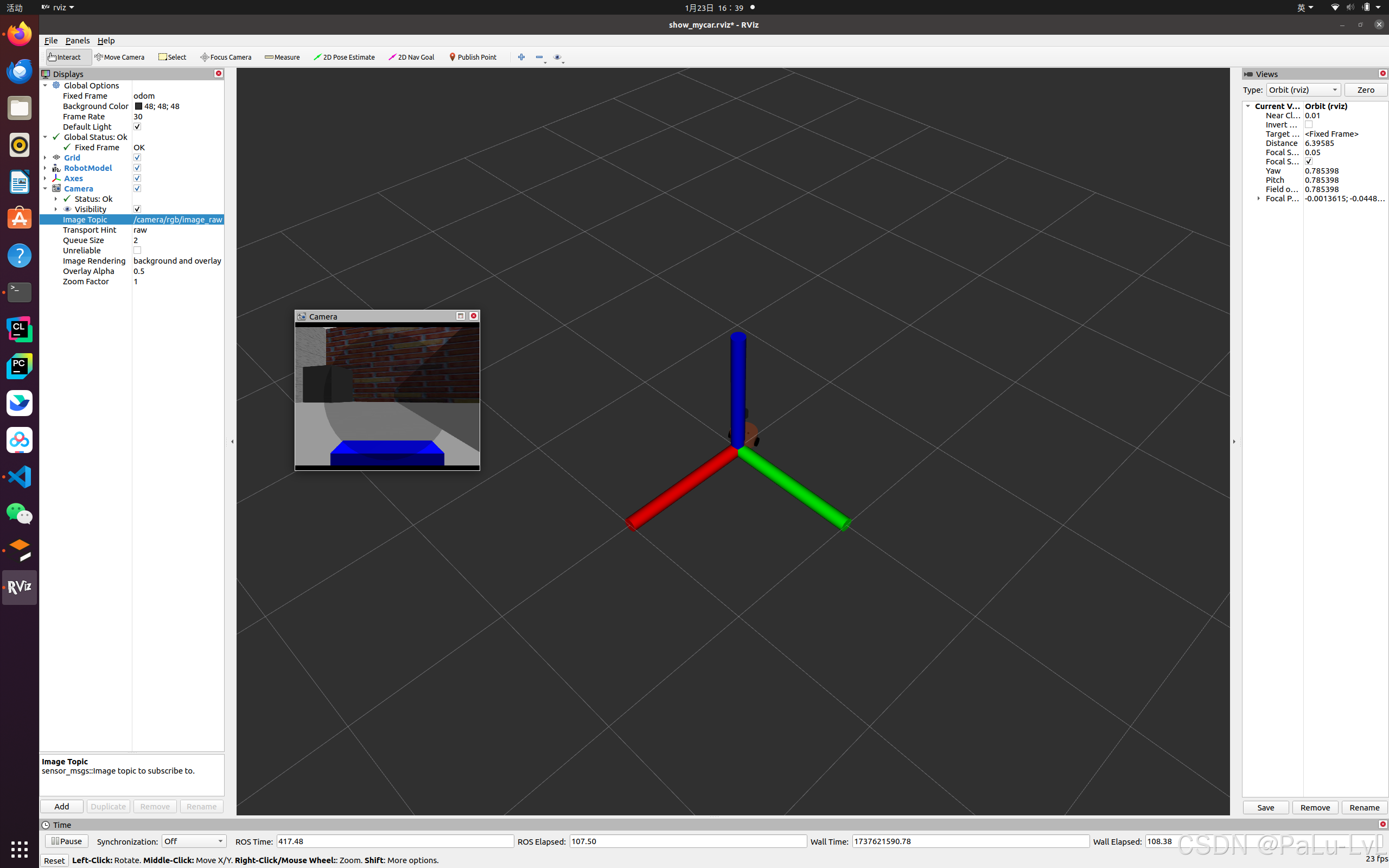Open the view Type combo box
The image size is (1389, 868).
coord(1303,90)
